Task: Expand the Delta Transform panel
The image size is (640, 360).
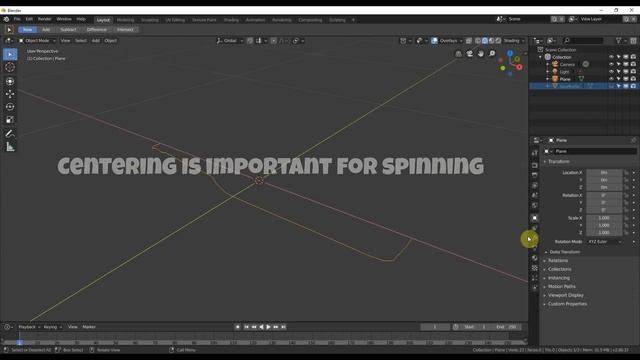Action: click(564, 252)
